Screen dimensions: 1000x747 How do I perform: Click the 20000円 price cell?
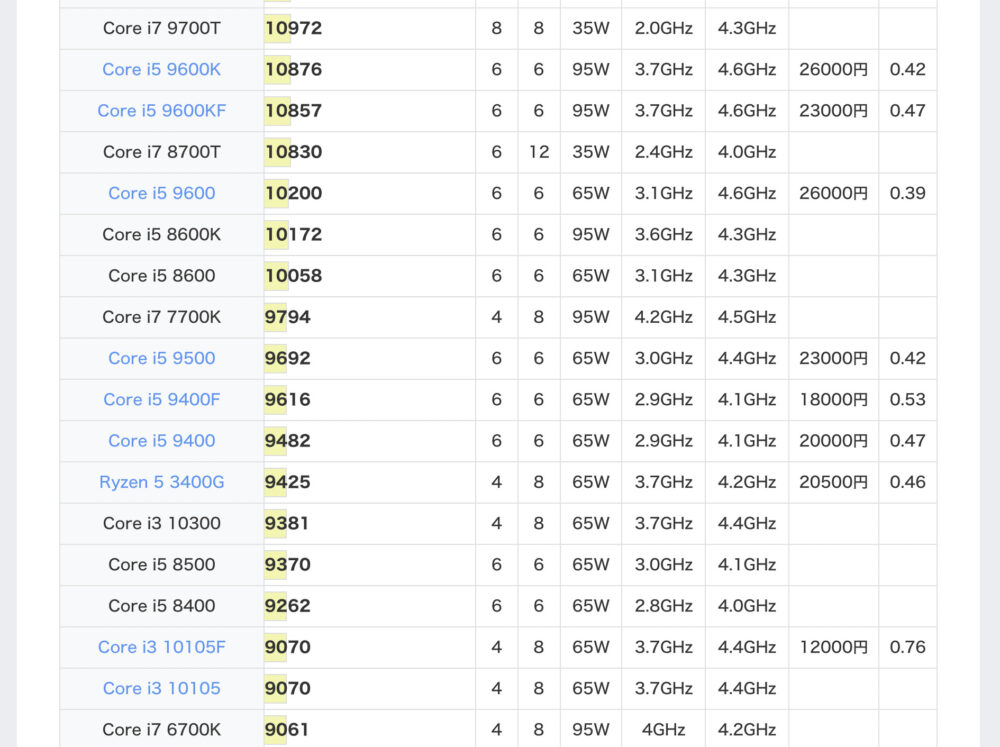point(834,441)
